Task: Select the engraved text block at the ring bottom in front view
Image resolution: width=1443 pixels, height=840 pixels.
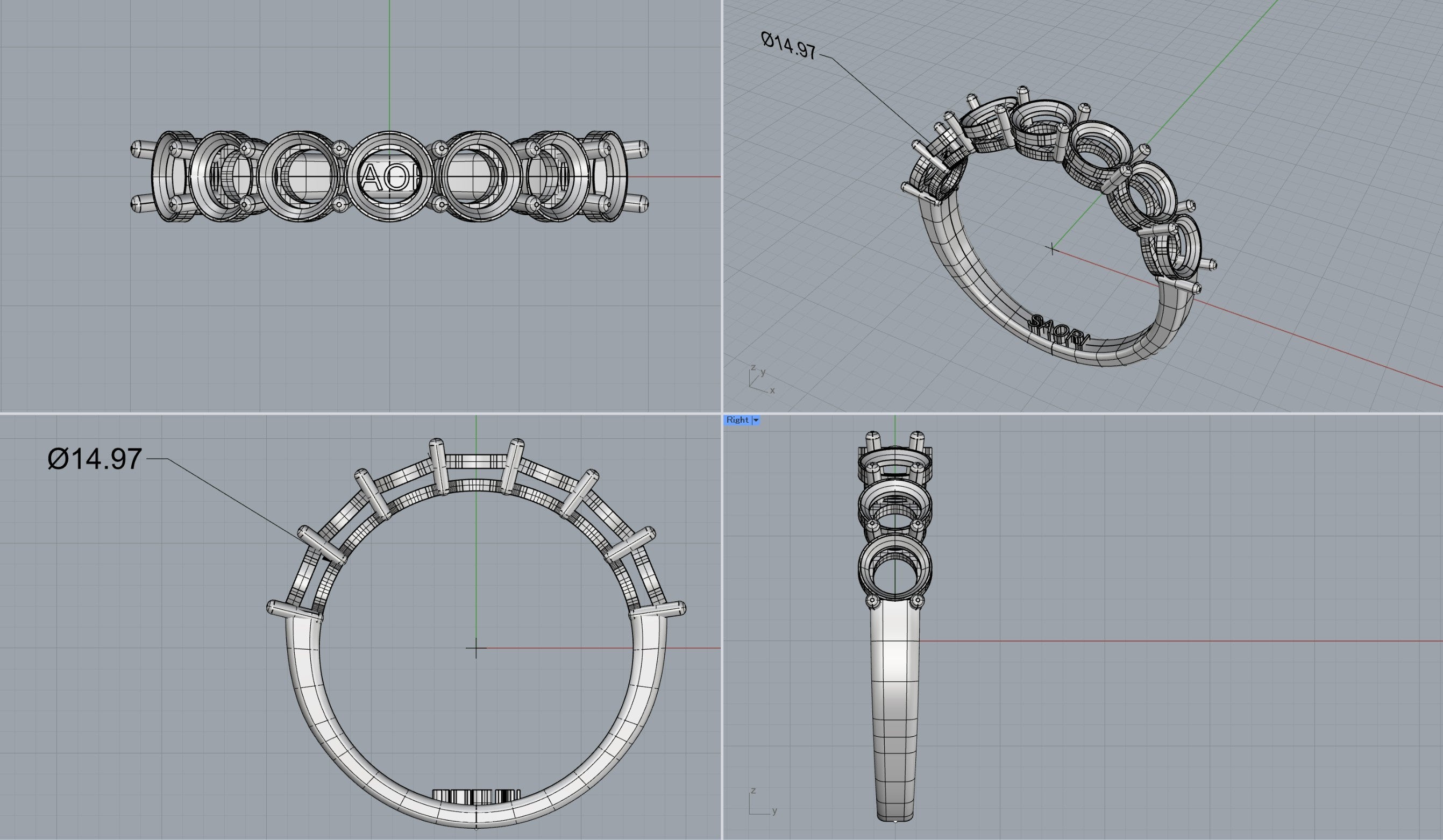Action: click(x=475, y=796)
